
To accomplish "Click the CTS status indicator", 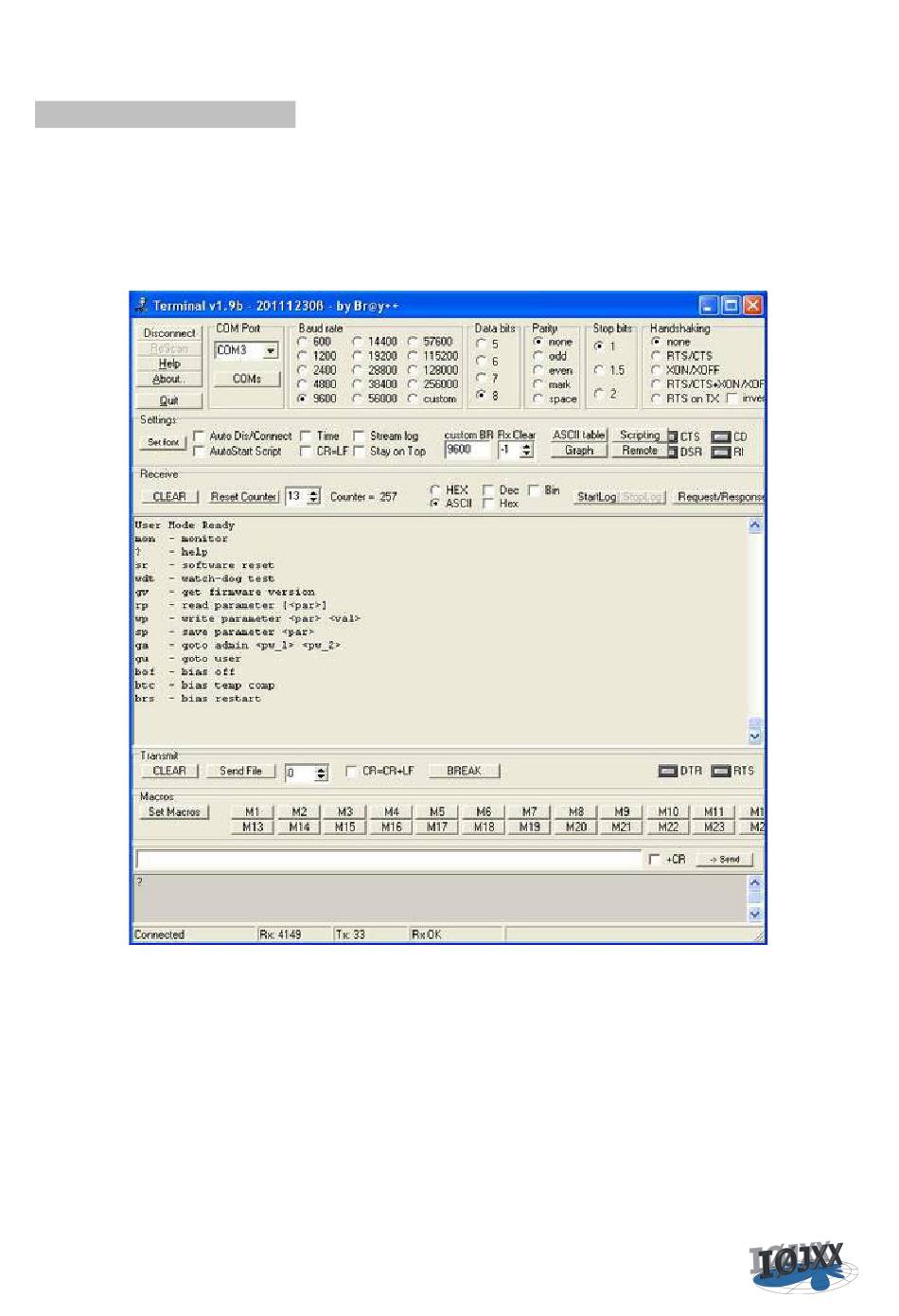I will 673,436.
